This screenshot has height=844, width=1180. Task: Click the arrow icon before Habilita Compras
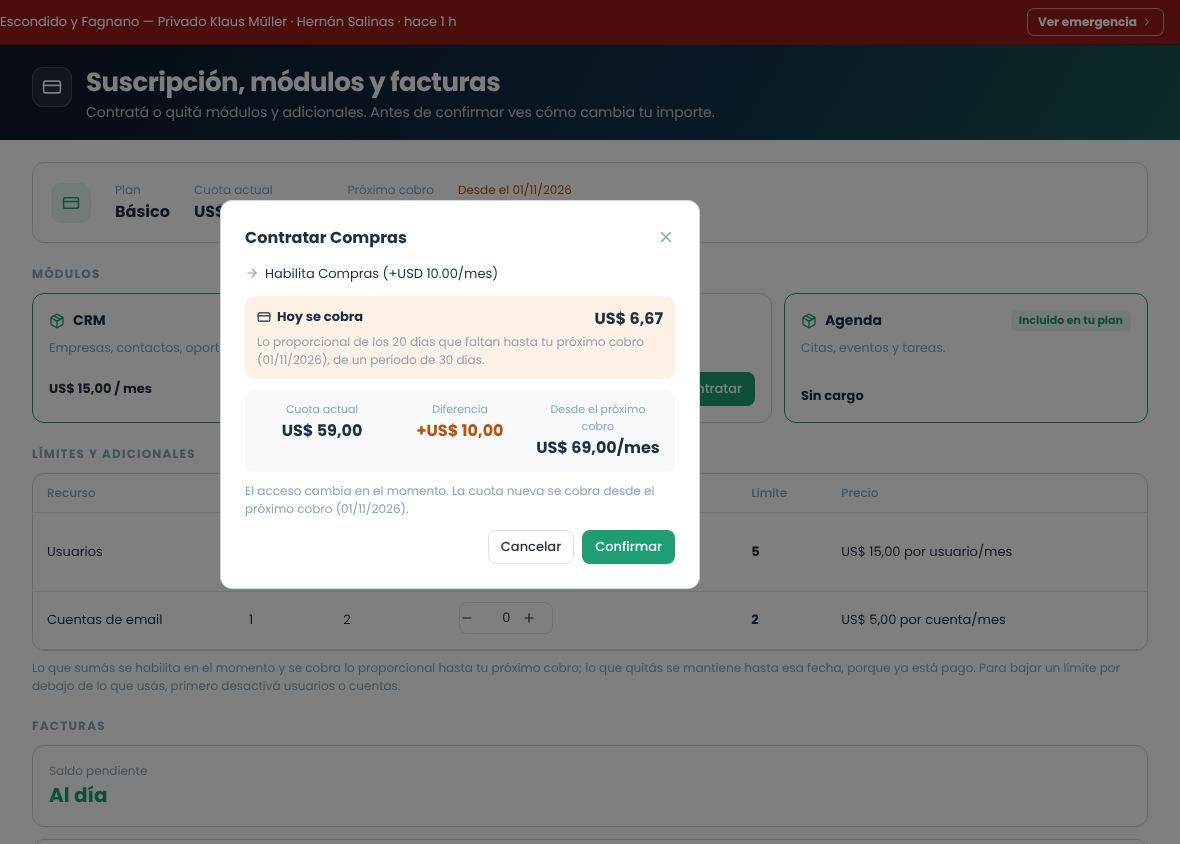(252, 273)
